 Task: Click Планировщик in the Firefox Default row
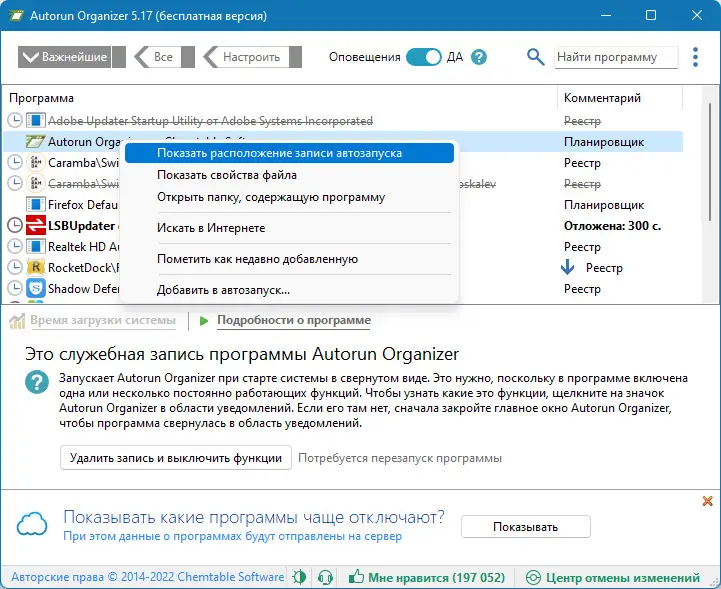(x=604, y=205)
